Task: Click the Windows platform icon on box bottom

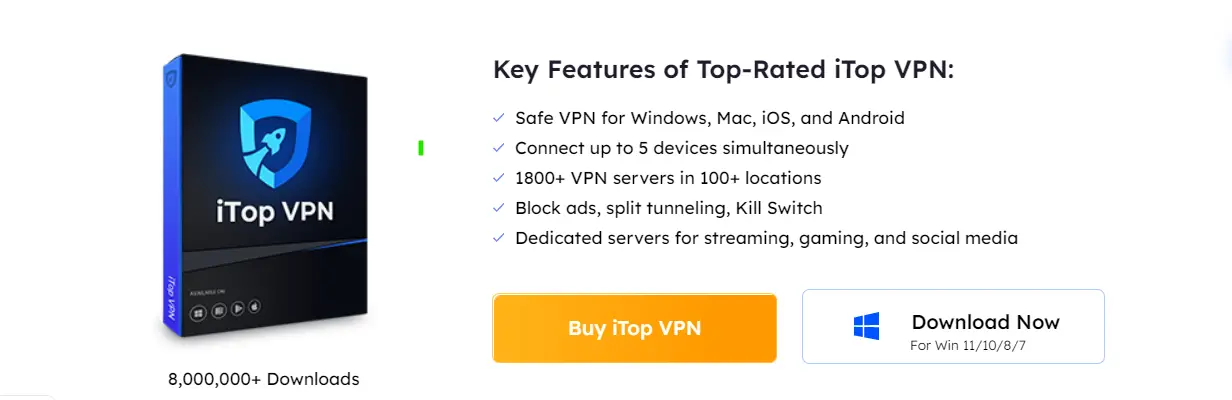Action: click(x=199, y=313)
